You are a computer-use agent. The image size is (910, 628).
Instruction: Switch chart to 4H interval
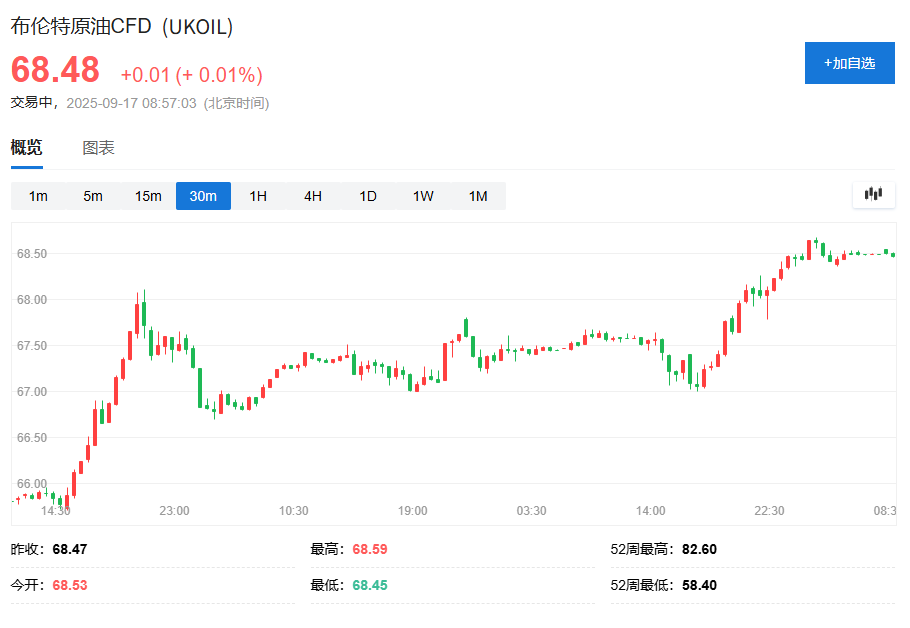313,196
